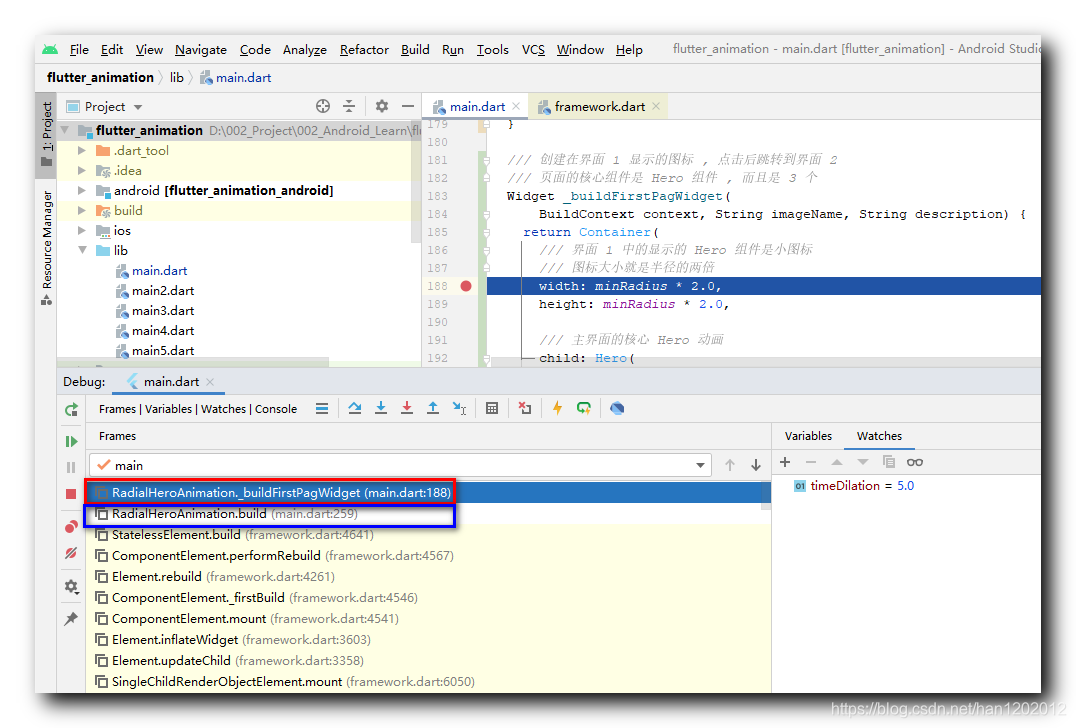Screen dimensions: 1076x728
Task: Expand build folder
Action: 82,211
